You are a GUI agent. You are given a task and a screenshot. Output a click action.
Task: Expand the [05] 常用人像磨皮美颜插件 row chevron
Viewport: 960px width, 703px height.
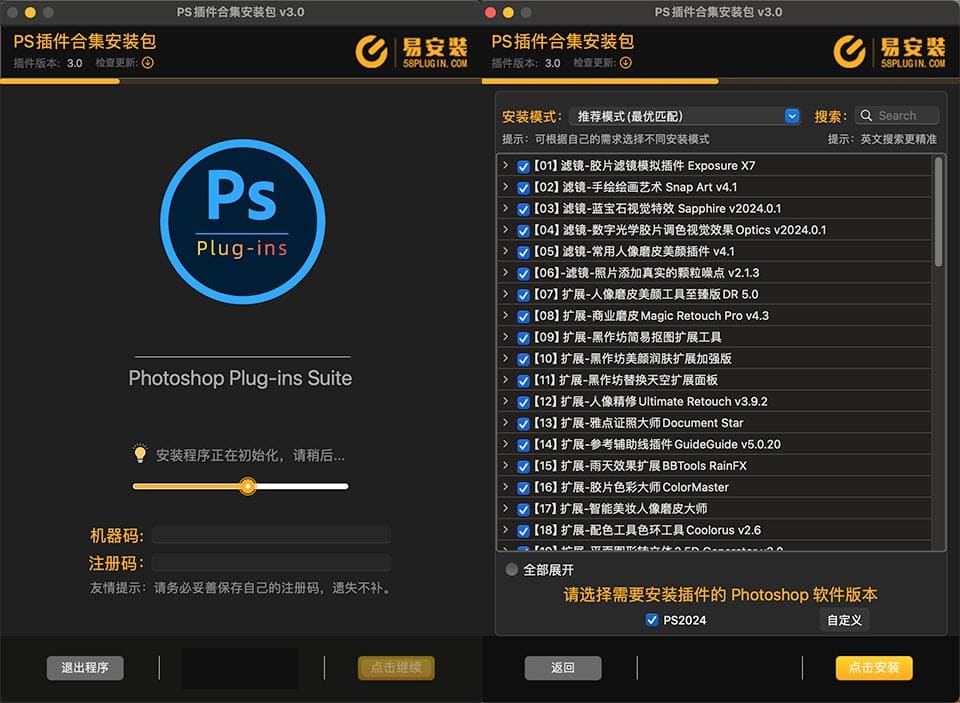pos(505,250)
